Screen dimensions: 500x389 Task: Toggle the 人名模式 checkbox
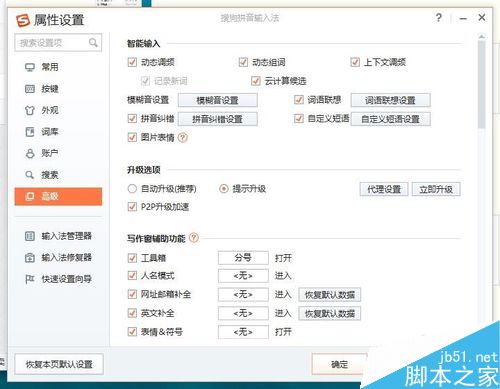(132, 276)
